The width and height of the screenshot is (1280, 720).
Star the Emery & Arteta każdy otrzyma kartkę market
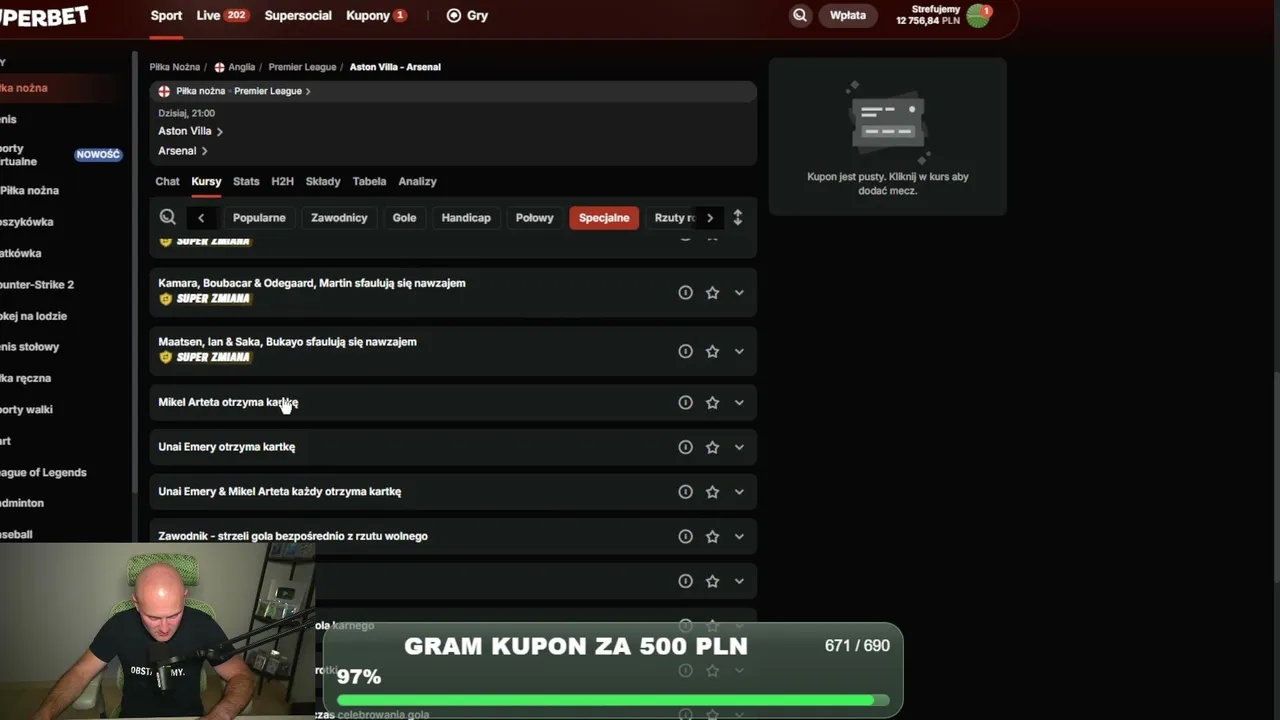pos(712,492)
